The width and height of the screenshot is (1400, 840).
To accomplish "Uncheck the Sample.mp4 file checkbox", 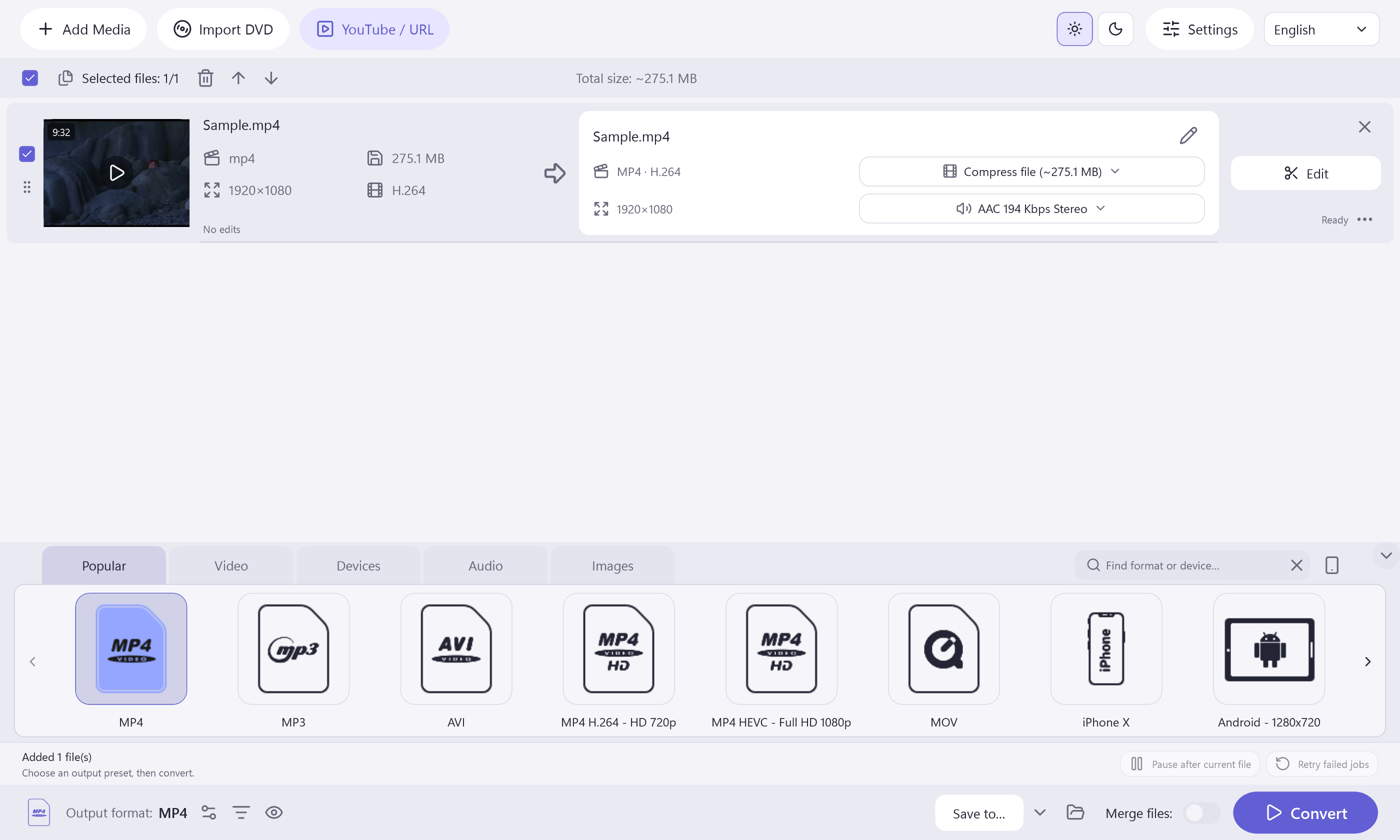I will click(x=26, y=154).
